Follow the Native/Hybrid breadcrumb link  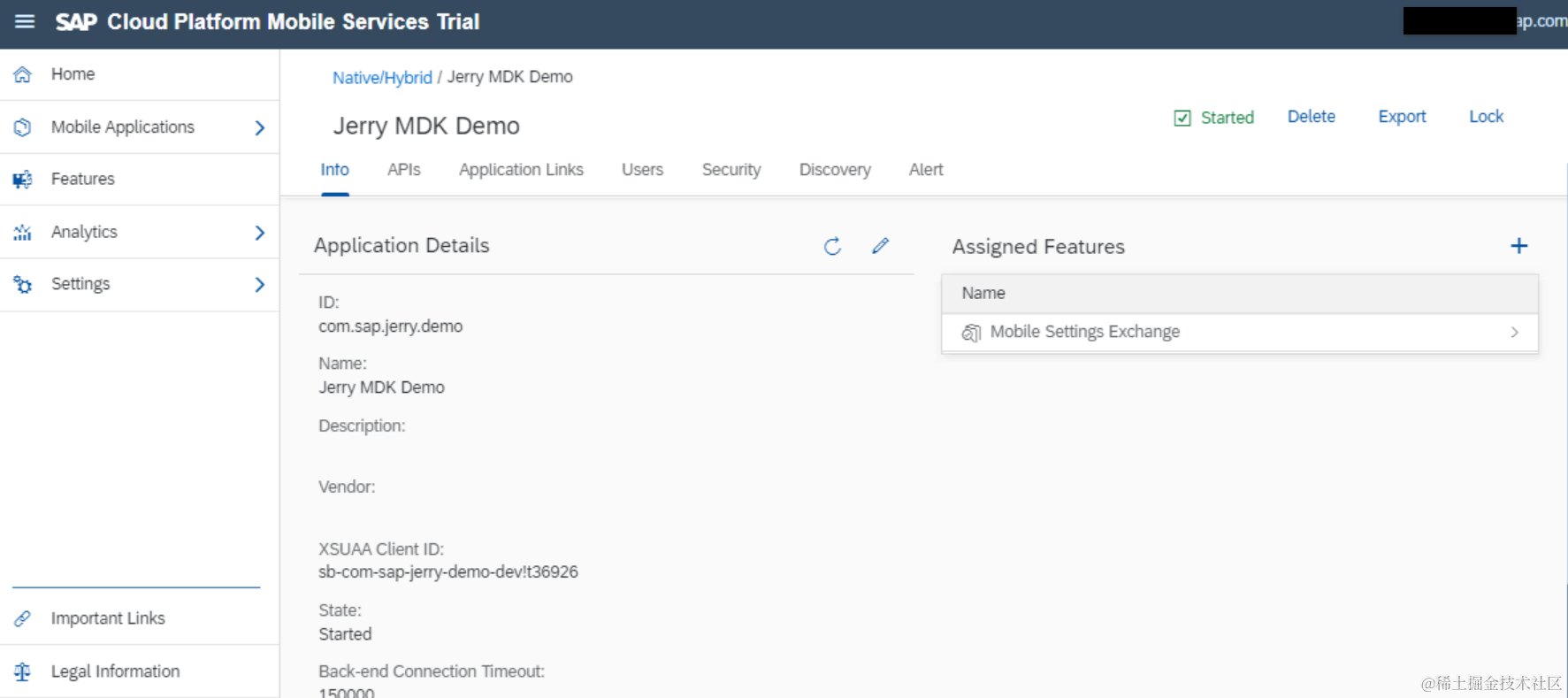382,78
